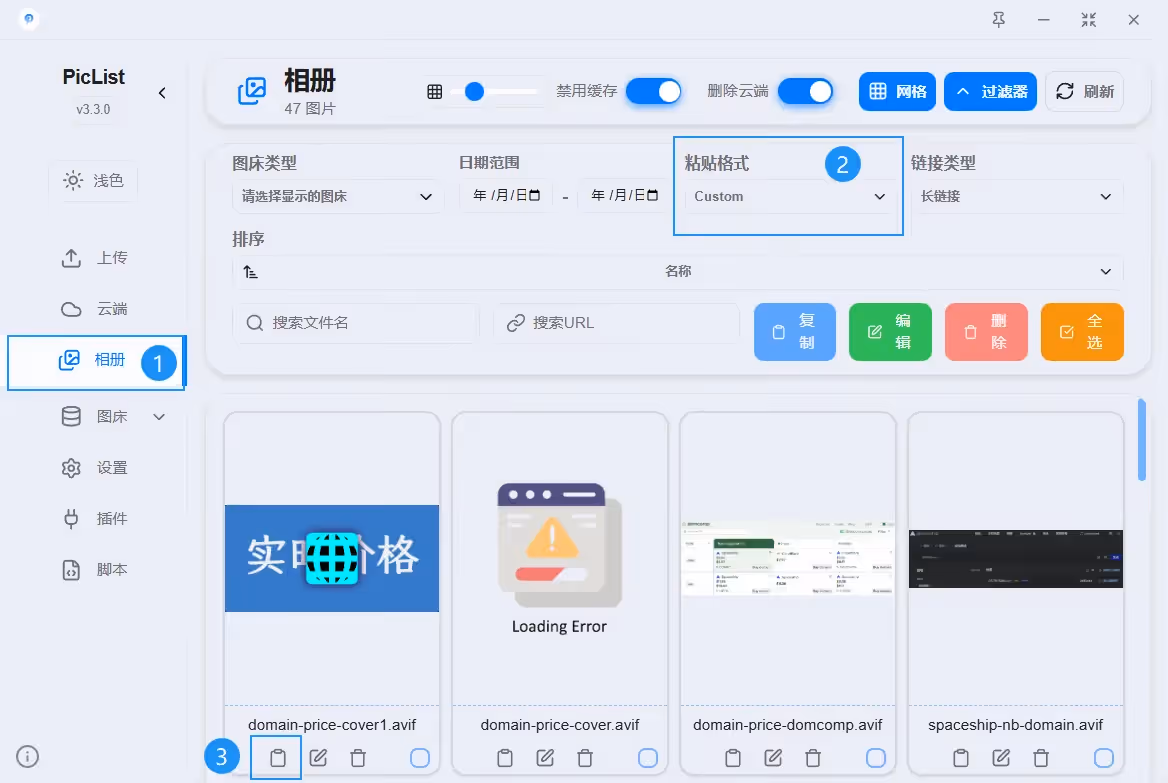Select checkbox for domain-price-cover1.avif

(420, 758)
